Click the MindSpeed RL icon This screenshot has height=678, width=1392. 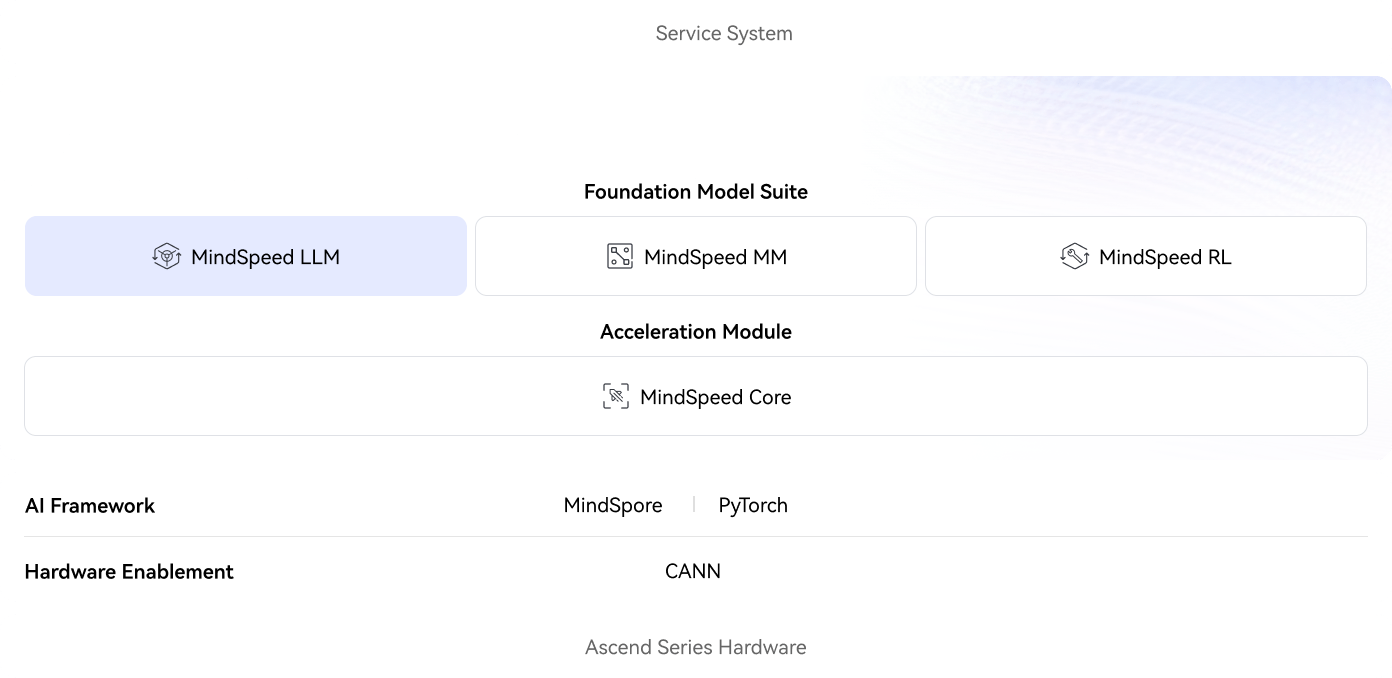pyautogui.click(x=1074, y=257)
